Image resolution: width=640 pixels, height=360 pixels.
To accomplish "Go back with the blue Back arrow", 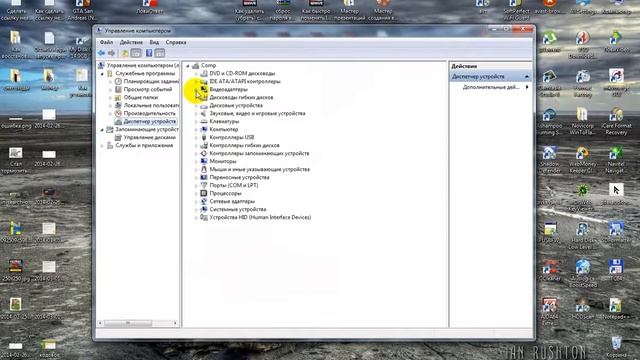I will [101, 53].
